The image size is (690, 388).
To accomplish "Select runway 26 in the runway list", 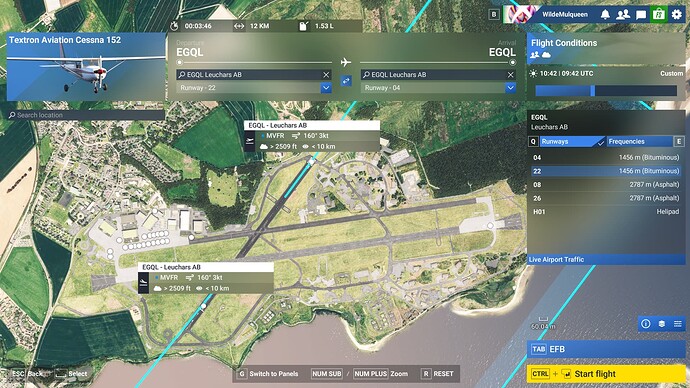I will click(x=606, y=198).
